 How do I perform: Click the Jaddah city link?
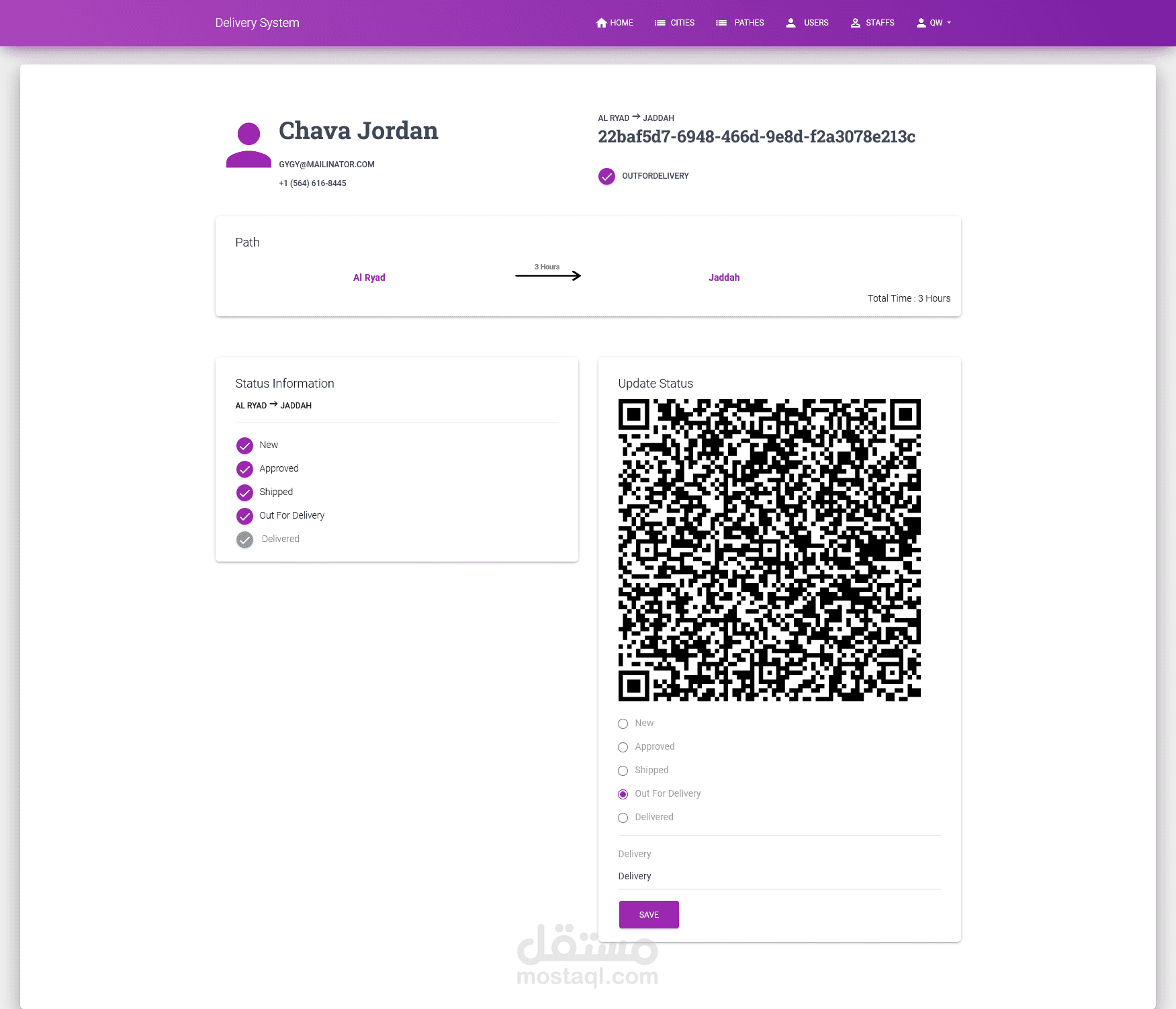[724, 277]
